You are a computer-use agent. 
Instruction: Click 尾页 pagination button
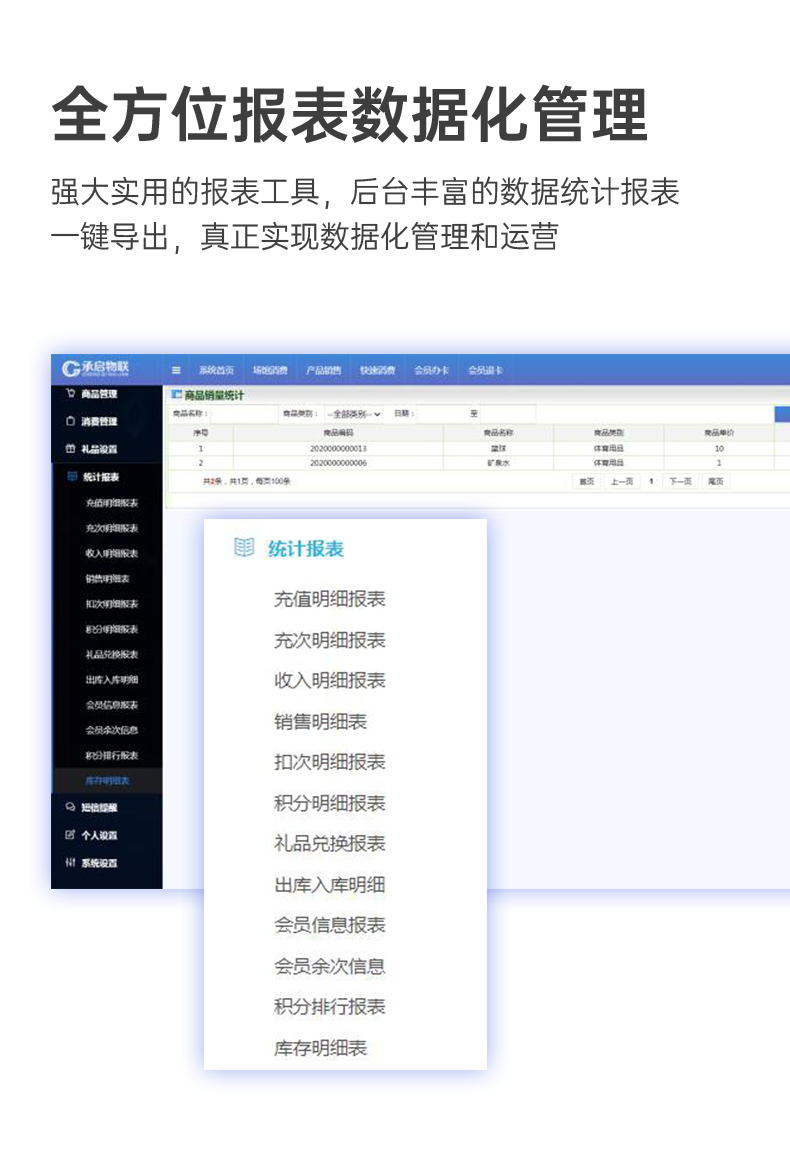[x=716, y=482]
